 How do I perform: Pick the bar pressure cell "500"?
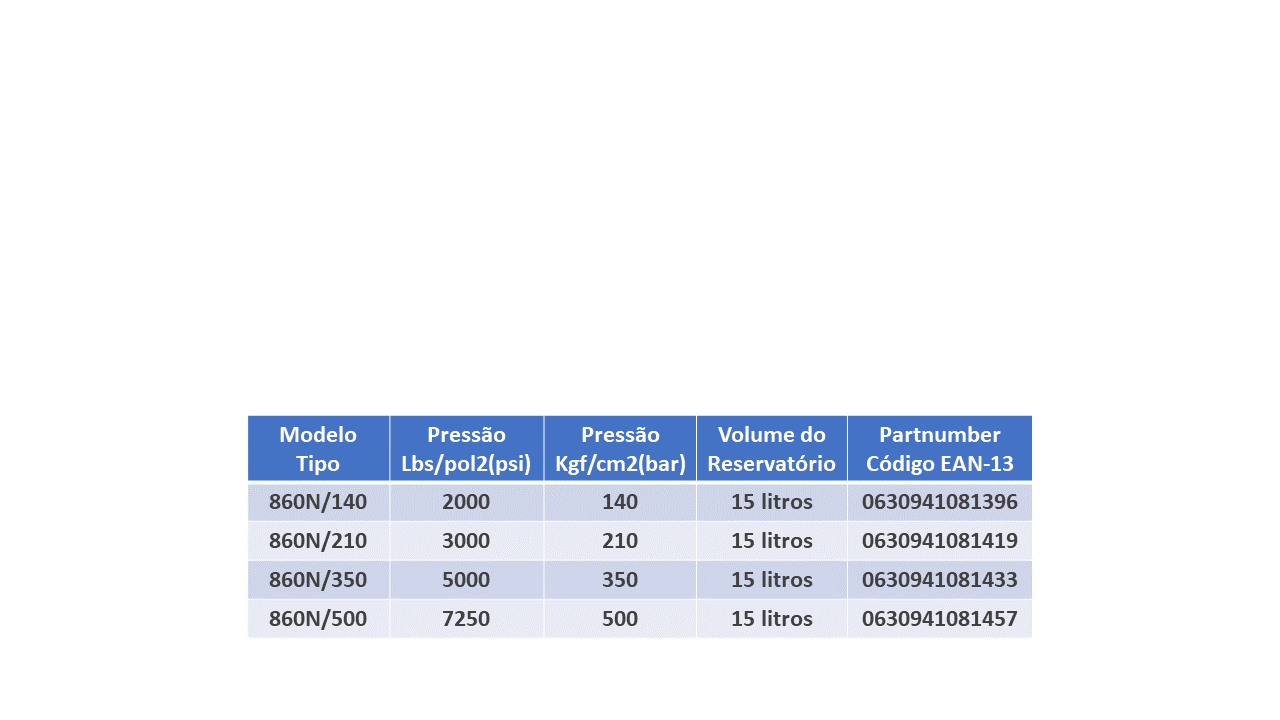[620, 619]
